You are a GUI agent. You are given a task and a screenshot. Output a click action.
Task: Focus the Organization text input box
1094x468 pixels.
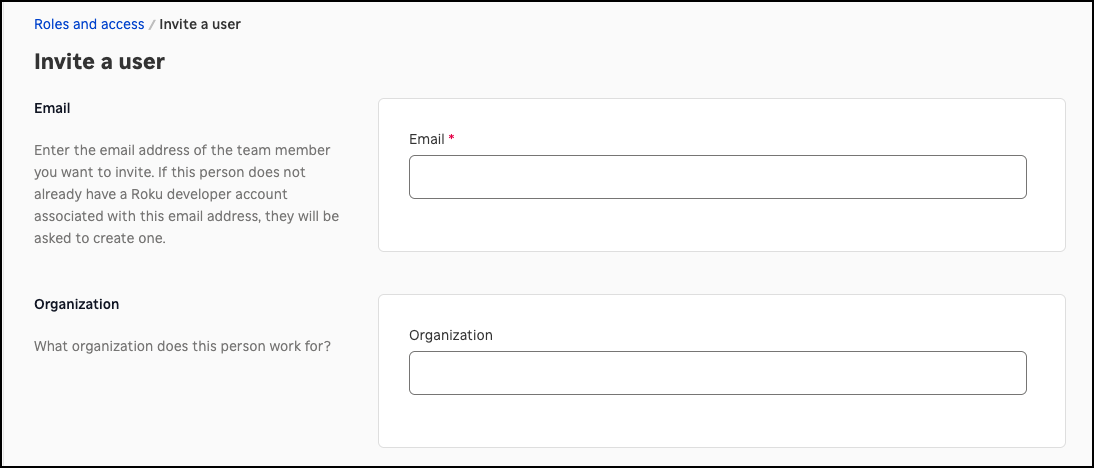[717, 373]
